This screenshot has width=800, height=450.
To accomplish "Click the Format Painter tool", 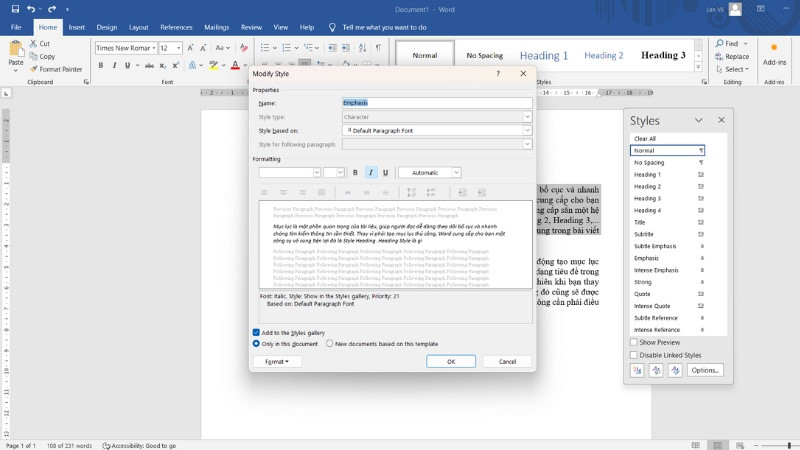I will tap(56, 69).
